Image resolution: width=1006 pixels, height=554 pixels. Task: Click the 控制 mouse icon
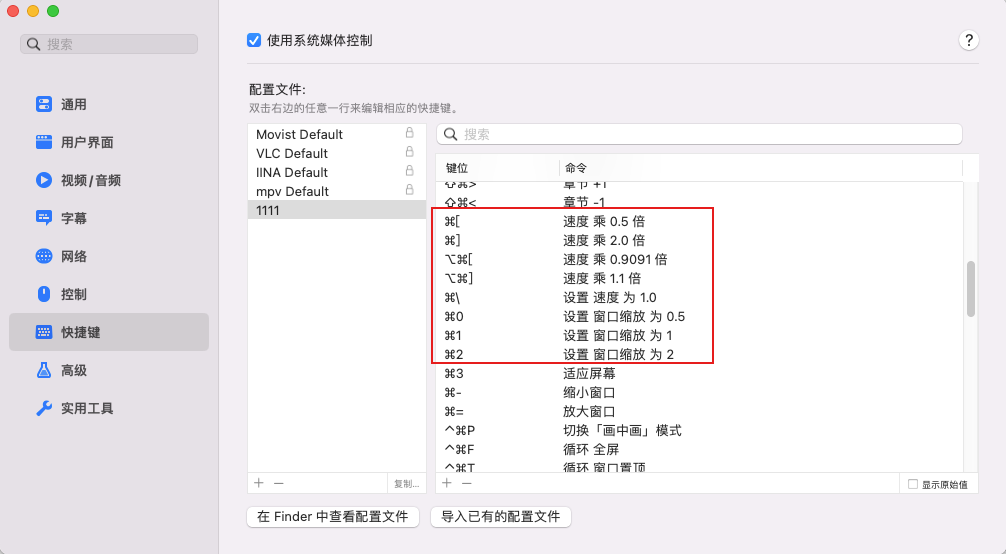click(x=44, y=294)
